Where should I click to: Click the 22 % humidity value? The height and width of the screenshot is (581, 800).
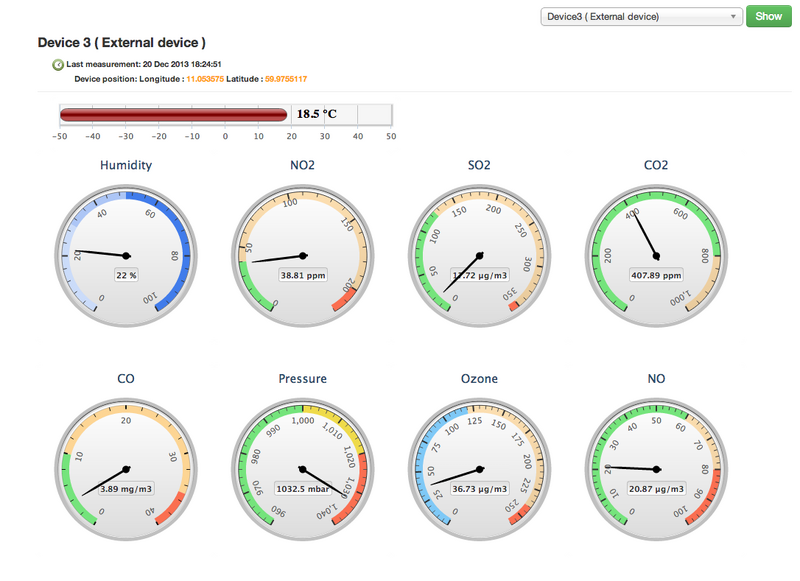tap(127, 275)
